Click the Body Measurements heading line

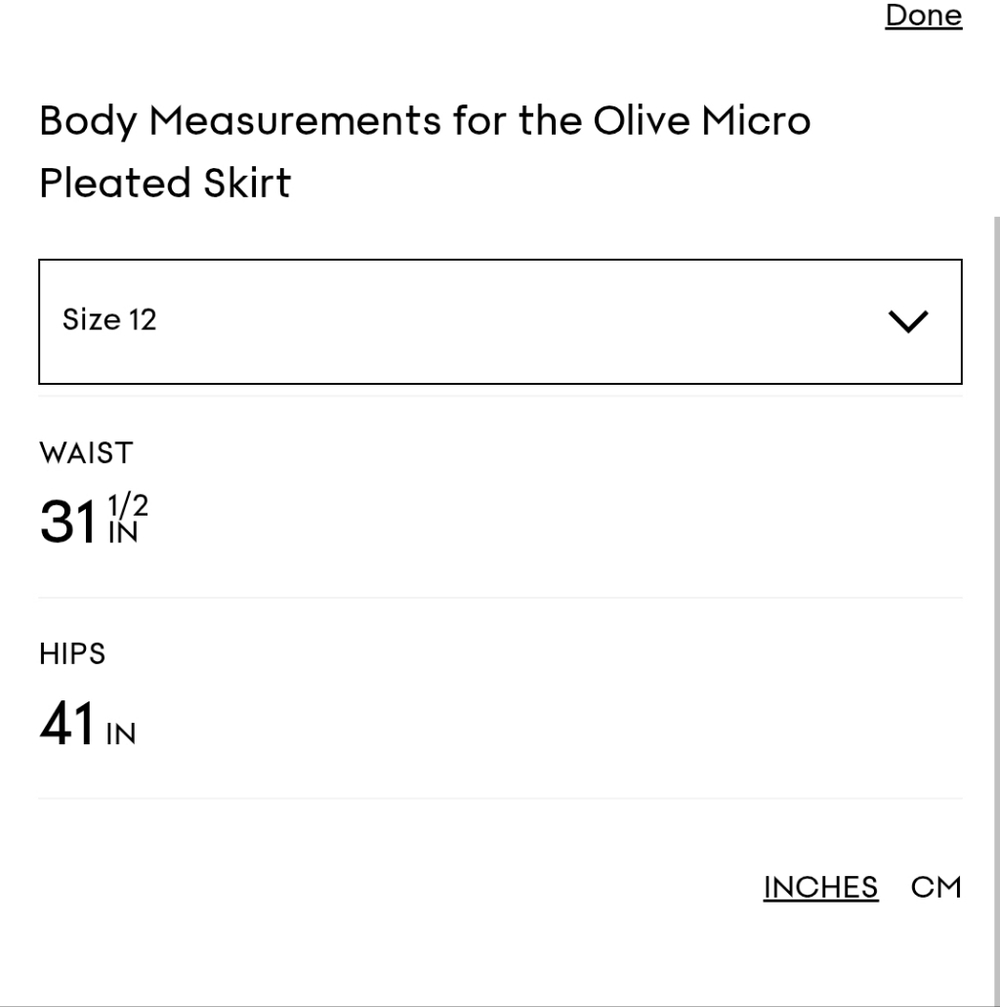point(425,121)
